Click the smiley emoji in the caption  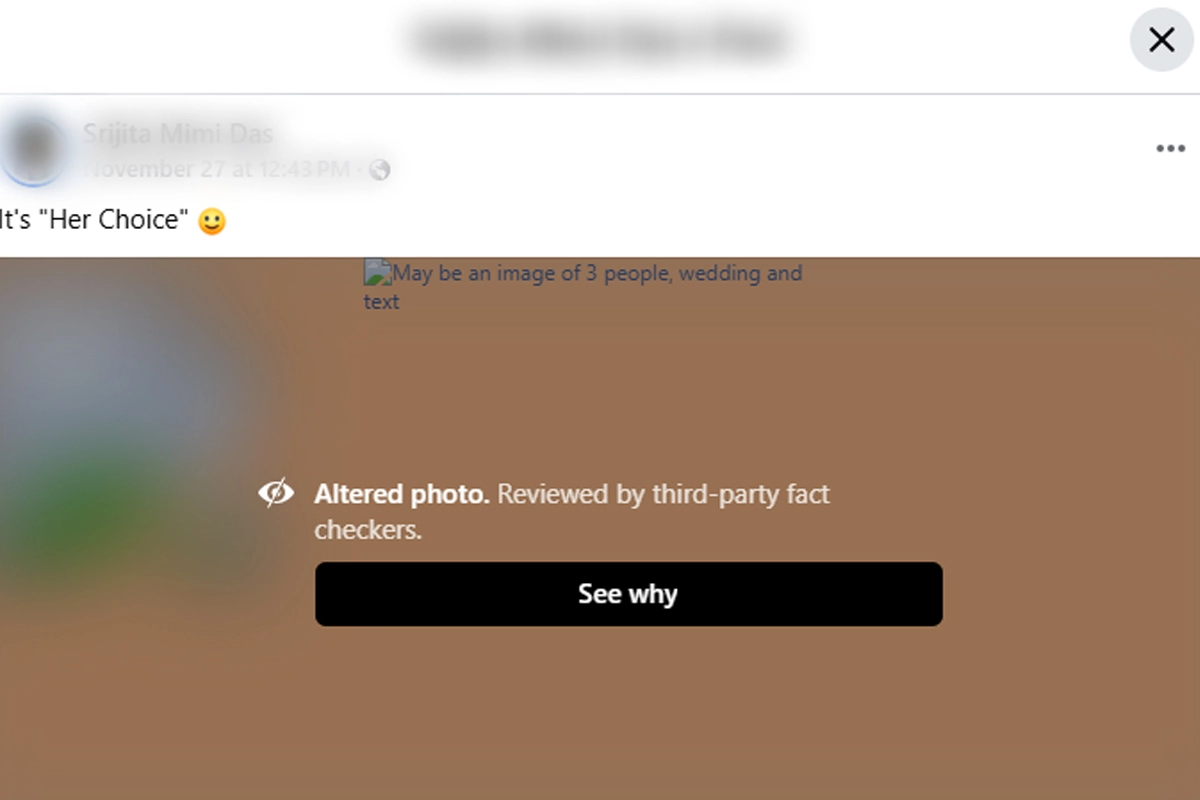[212, 221]
